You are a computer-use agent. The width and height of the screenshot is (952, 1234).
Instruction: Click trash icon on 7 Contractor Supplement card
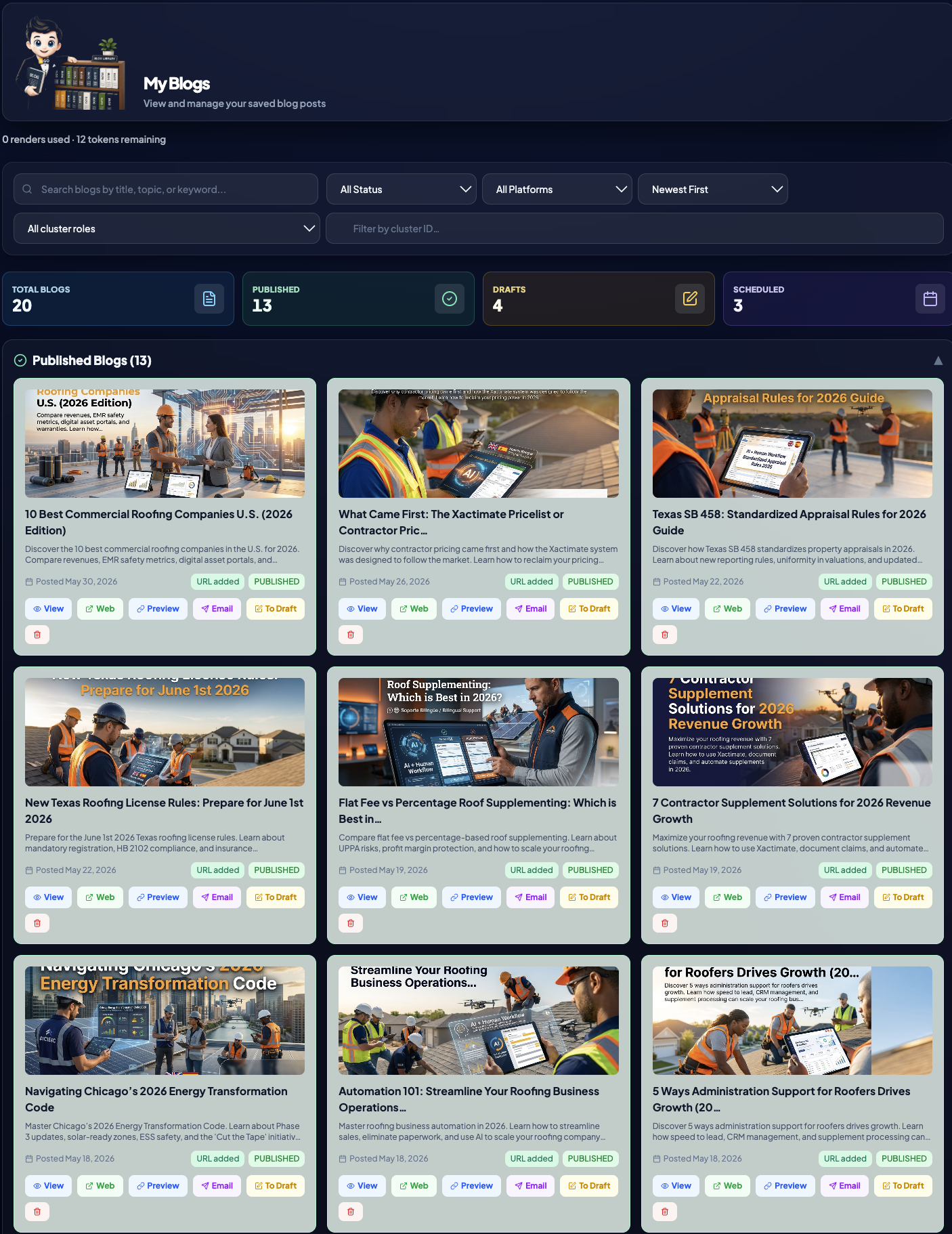pyautogui.click(x=665, y=923)
